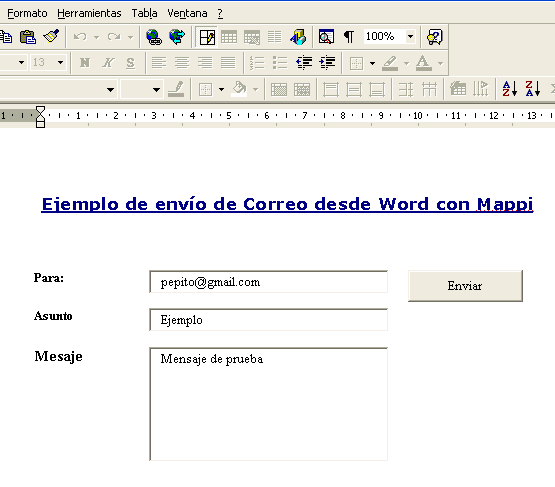The height and width of the screenshot is (487, 555).
Task: Click the Merge Cells icon
Action: (x=279, y=89)
